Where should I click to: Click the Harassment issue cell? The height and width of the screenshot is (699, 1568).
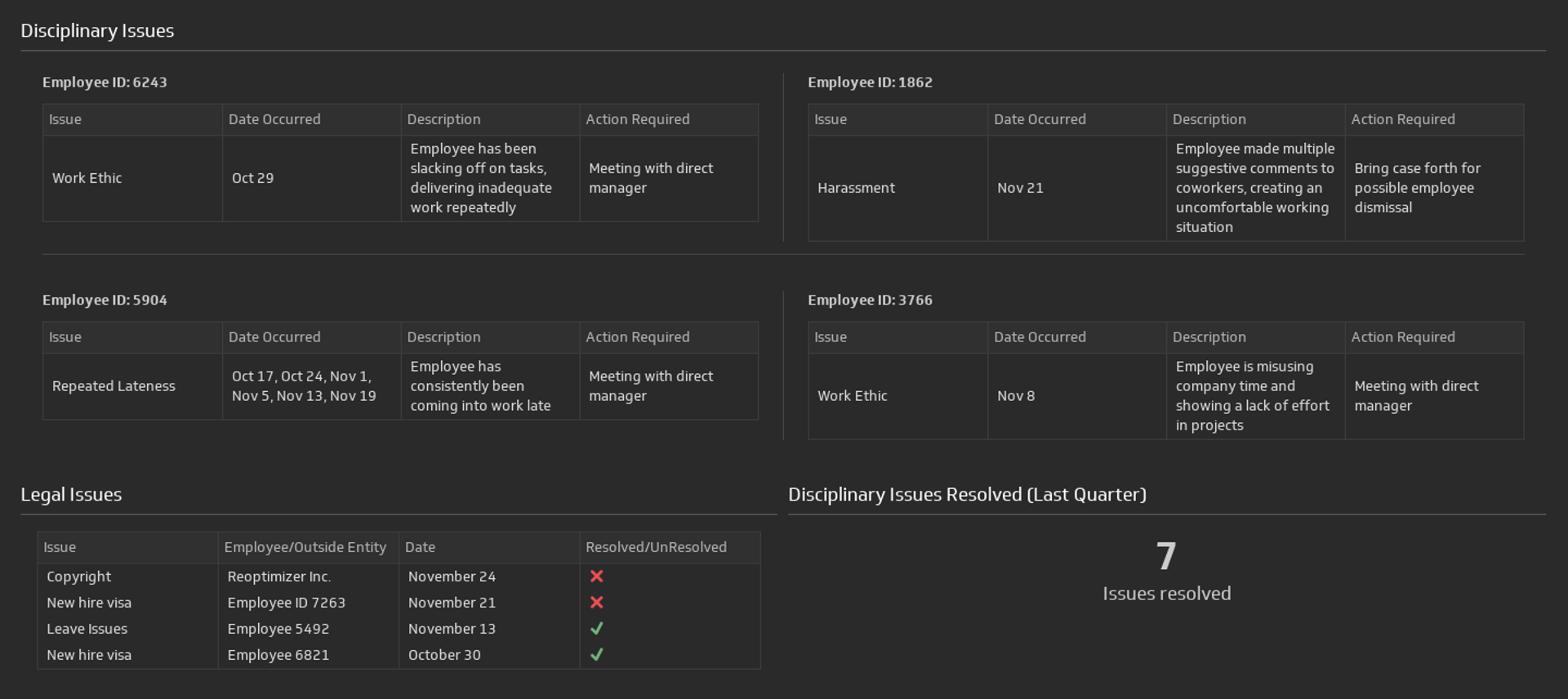click(898, 188)
